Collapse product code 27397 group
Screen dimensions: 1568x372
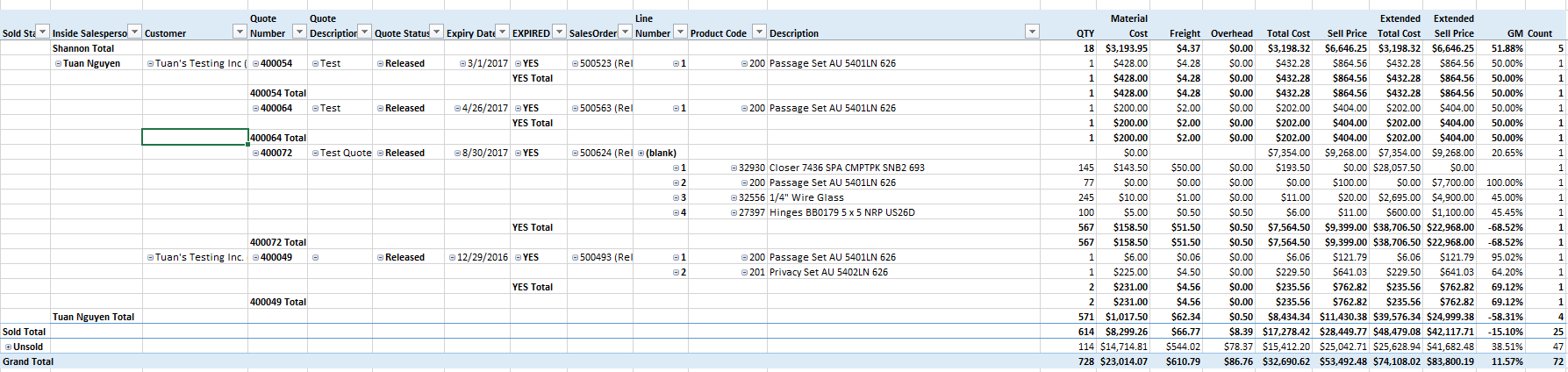click(x=734, y=213)
